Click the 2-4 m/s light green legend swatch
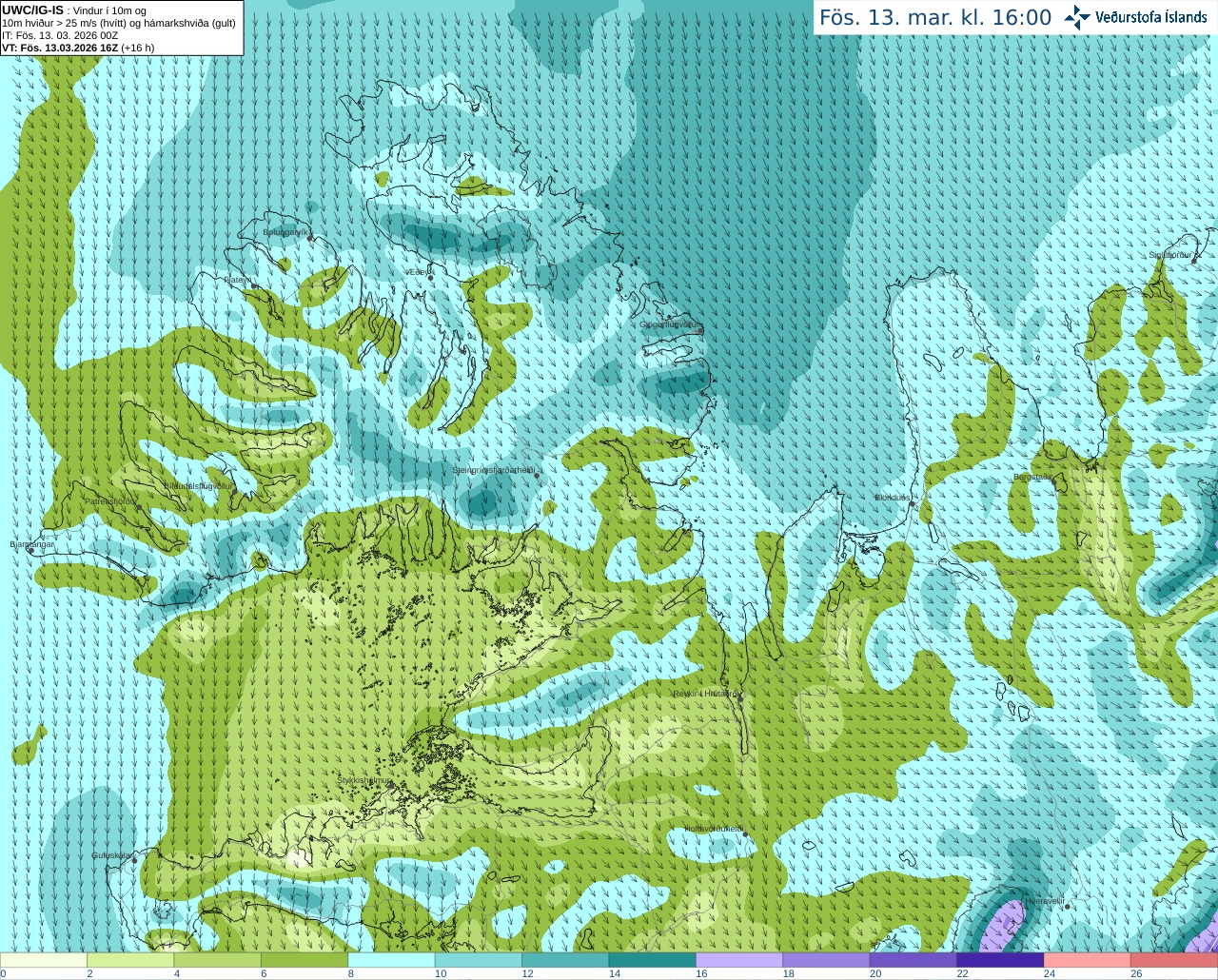 [130, 960]
